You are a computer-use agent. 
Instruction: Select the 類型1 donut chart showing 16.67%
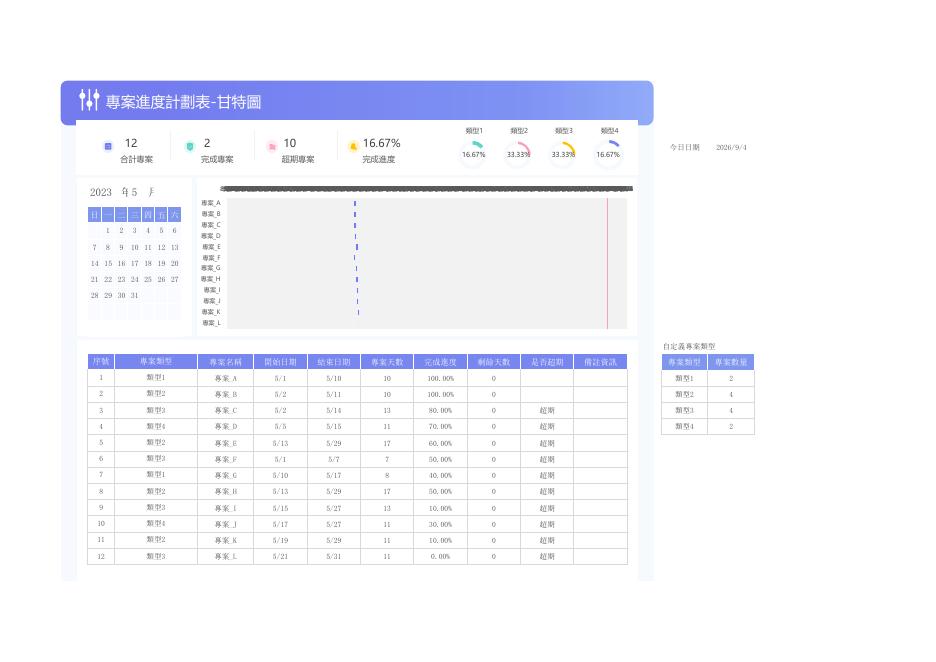(x=473, y=153)
